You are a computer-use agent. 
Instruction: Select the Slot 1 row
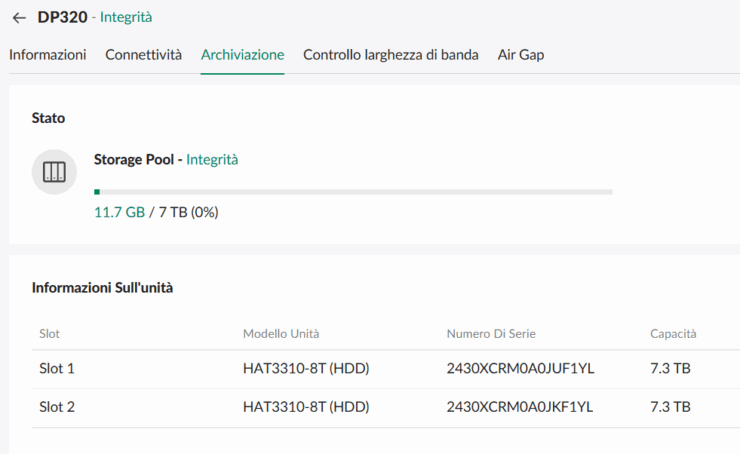tap(57, 369)
